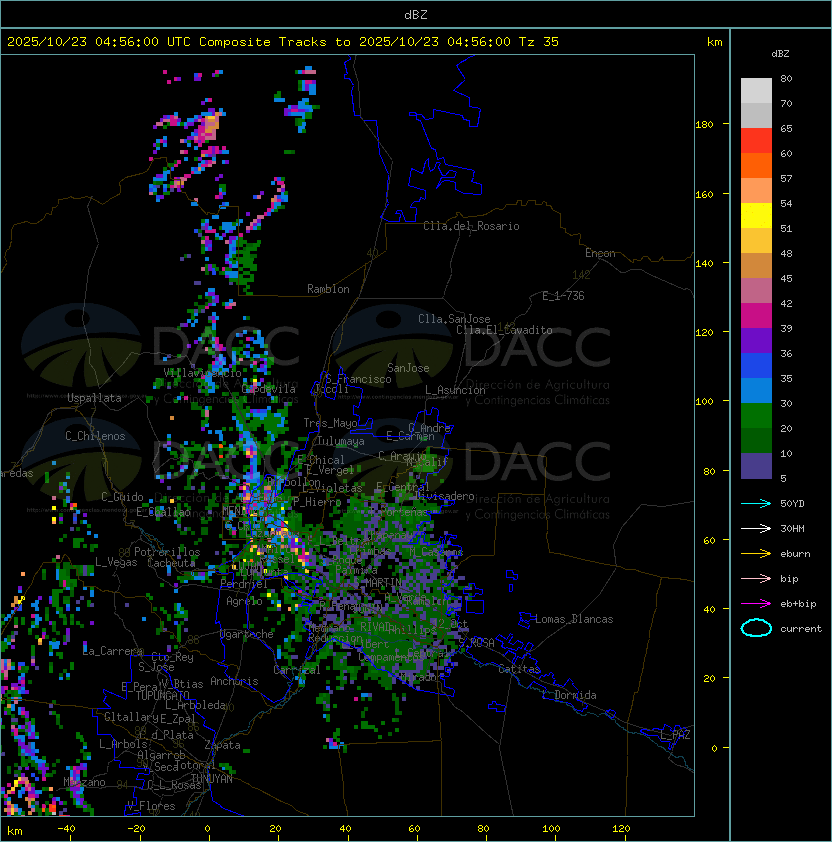Click the 'Ugarteche' map label
This screenshot has width=832, height=842.
click(x=247, y=634)
